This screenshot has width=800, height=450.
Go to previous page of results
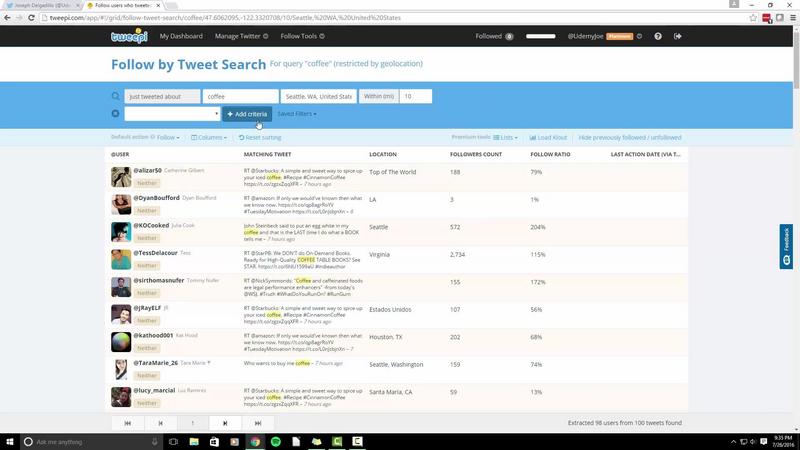pos(160,423)
